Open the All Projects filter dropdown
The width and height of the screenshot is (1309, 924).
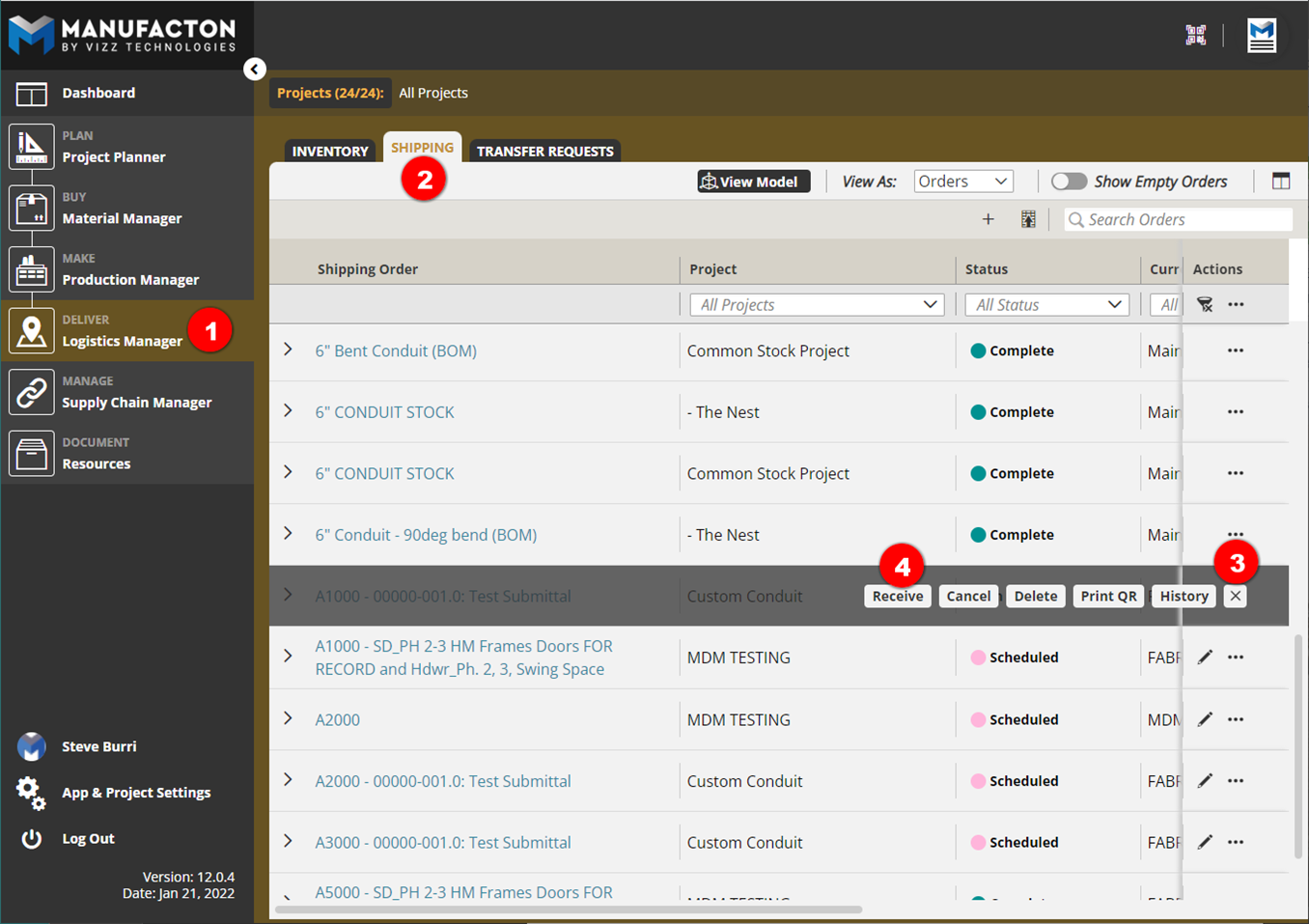(817, 305)
